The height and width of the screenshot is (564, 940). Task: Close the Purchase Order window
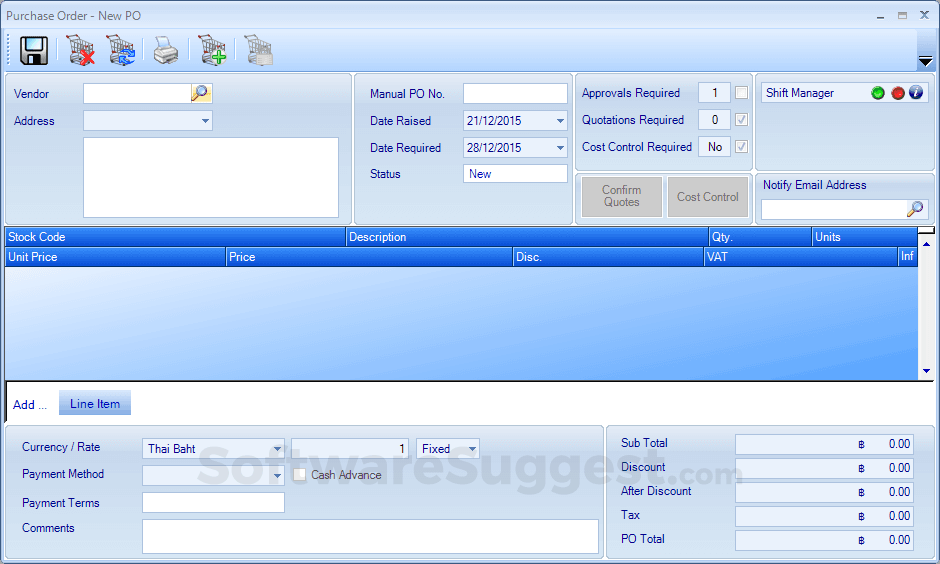tap(924, 15)
